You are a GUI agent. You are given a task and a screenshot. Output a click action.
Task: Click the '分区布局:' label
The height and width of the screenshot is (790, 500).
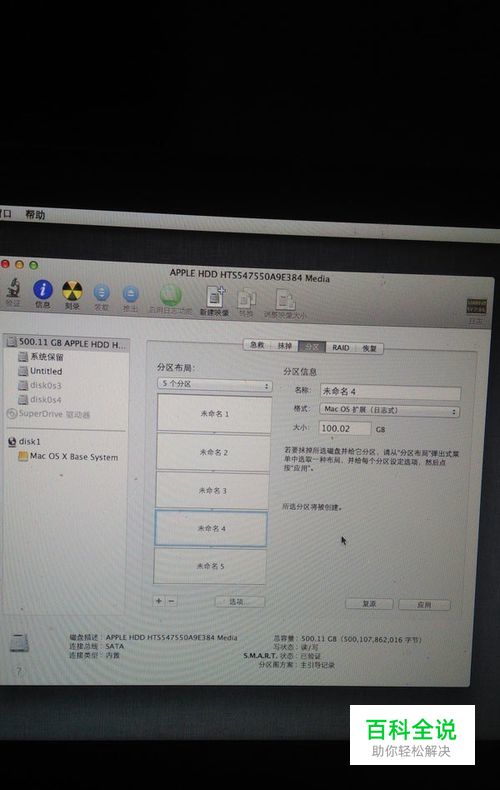tap(176, 368)
